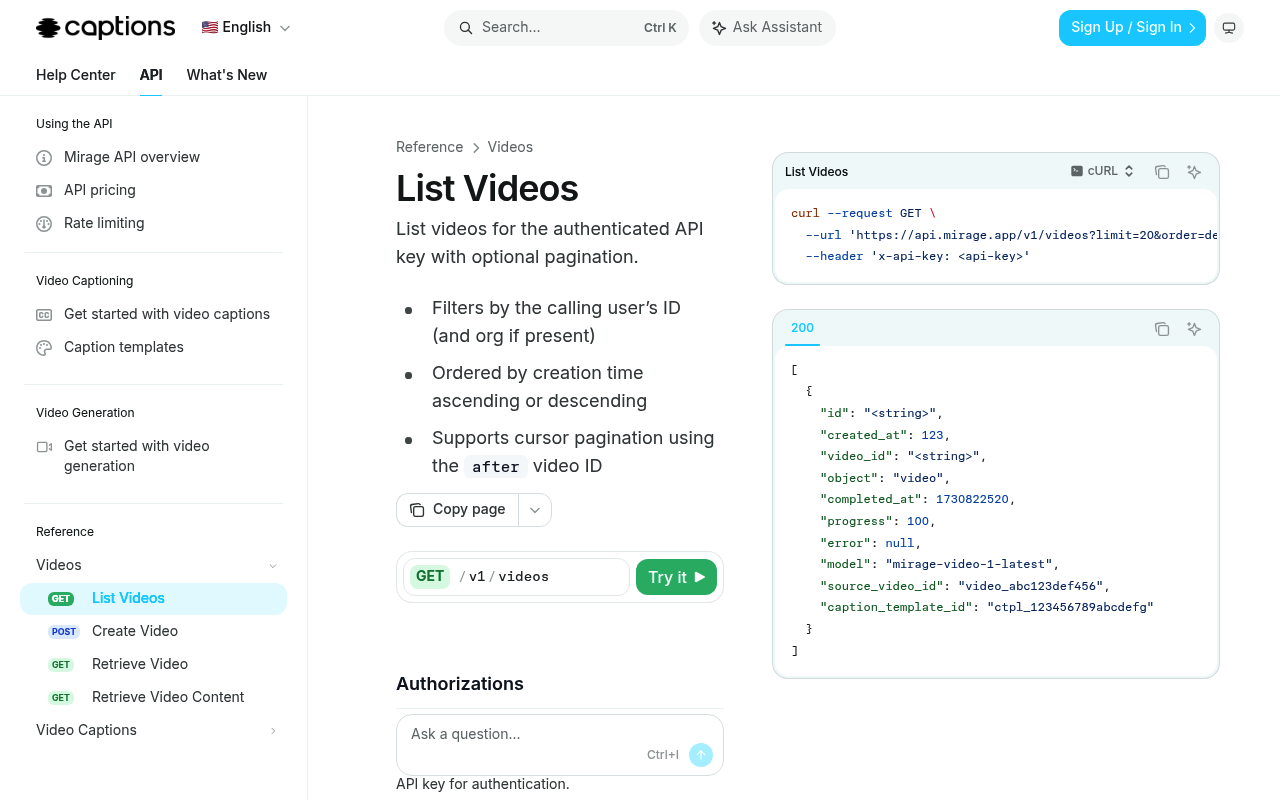The image size is (1280, 800).
Task: Click the "mirage-video-1-latest" value in response
Action: tap(969, 564)
